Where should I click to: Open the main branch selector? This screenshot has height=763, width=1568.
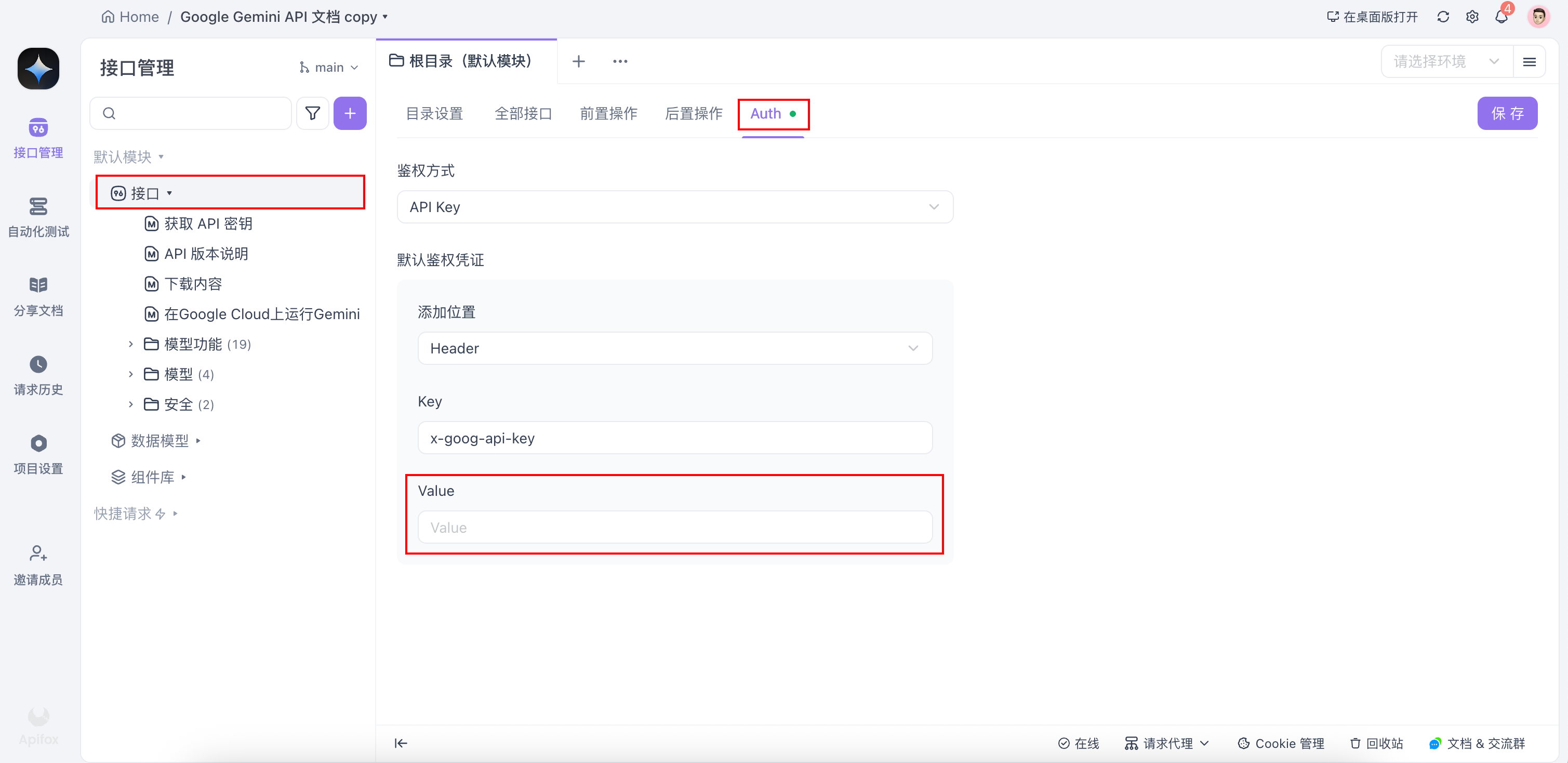(328, 67)
